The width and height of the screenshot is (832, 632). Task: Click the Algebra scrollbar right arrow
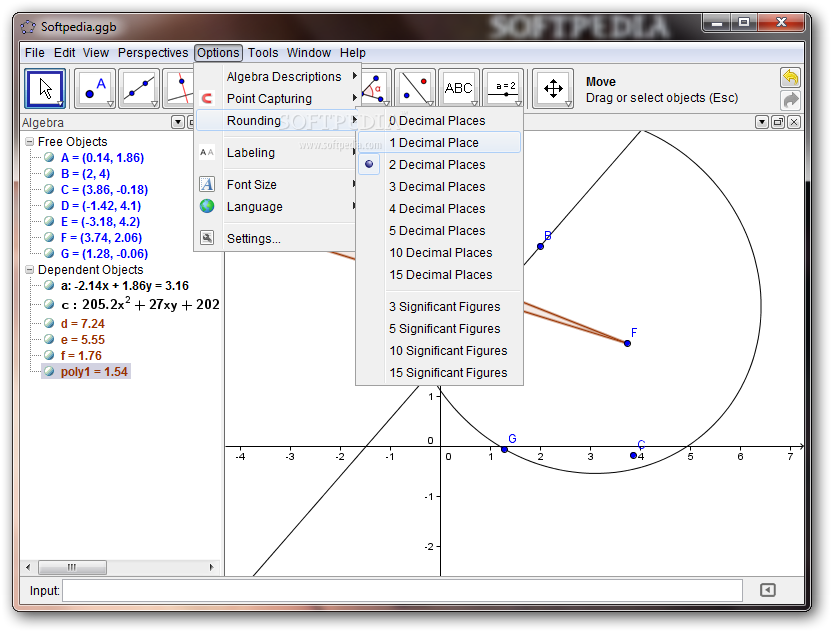211,567
